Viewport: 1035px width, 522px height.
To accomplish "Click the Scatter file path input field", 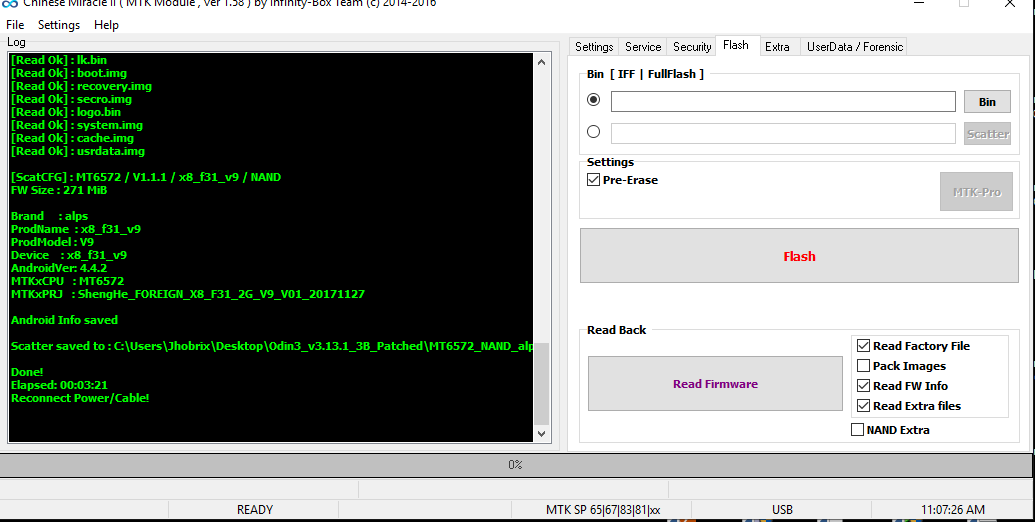I will point(783,133).
